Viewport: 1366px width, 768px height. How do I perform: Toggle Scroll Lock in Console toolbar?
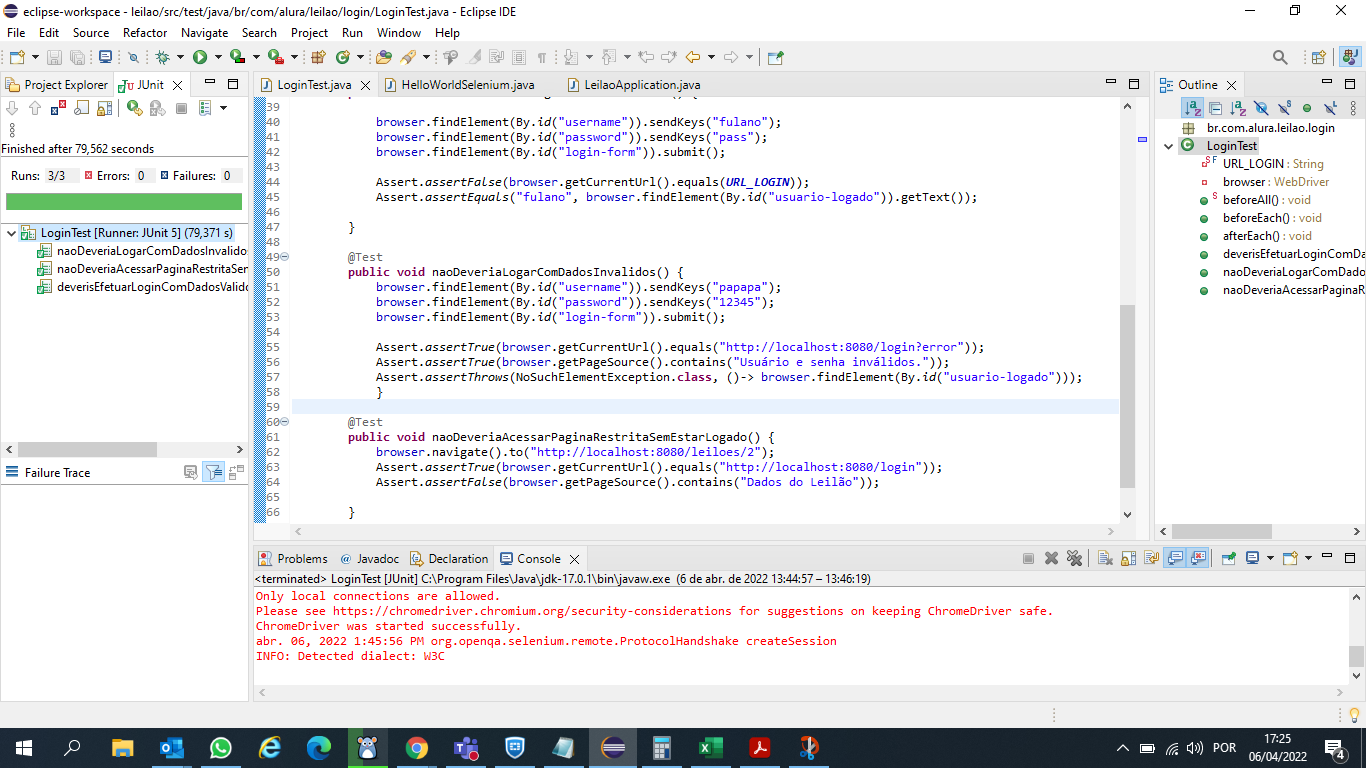point(1127,559)
